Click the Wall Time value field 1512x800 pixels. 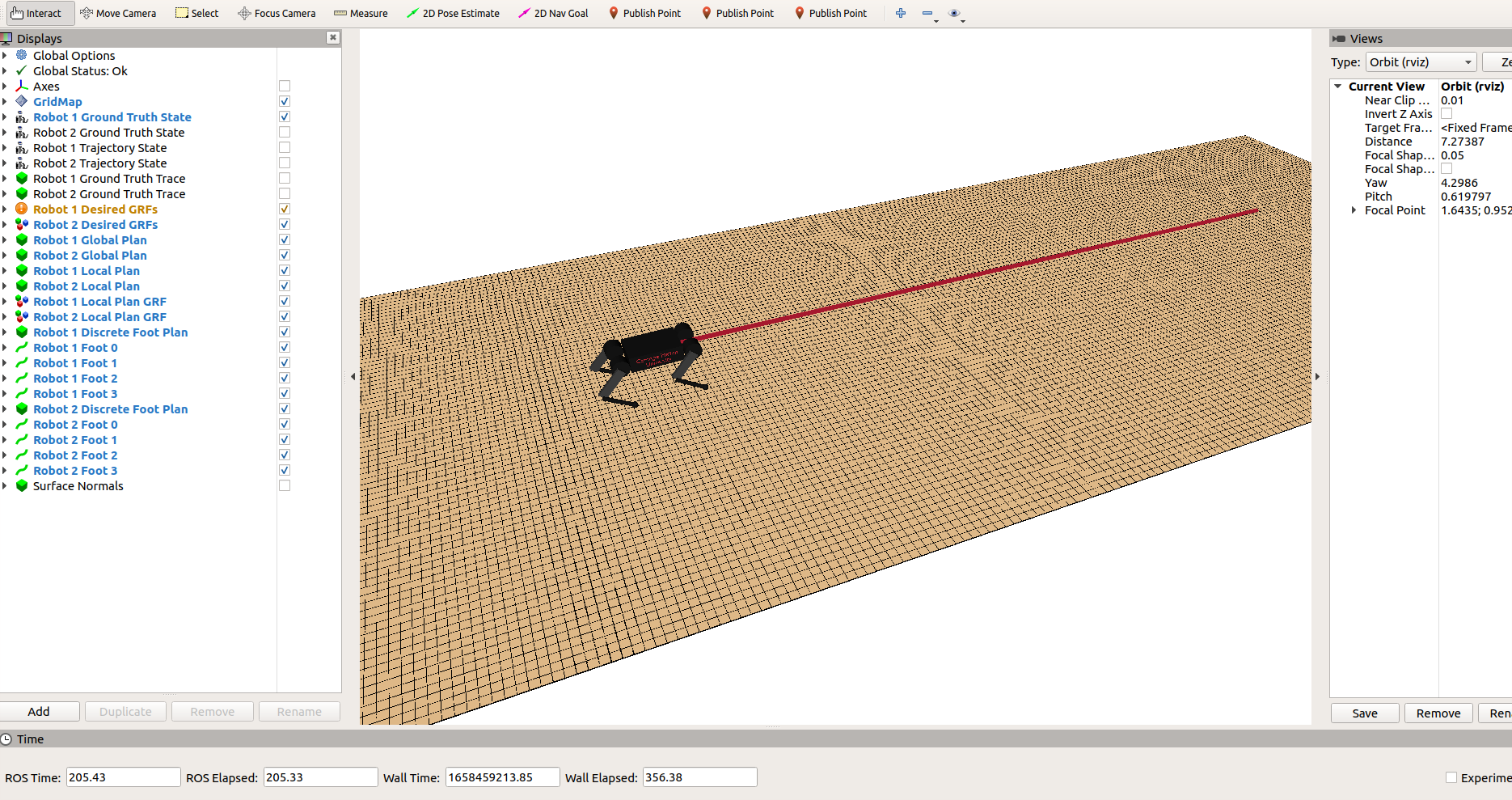(502, 777)
